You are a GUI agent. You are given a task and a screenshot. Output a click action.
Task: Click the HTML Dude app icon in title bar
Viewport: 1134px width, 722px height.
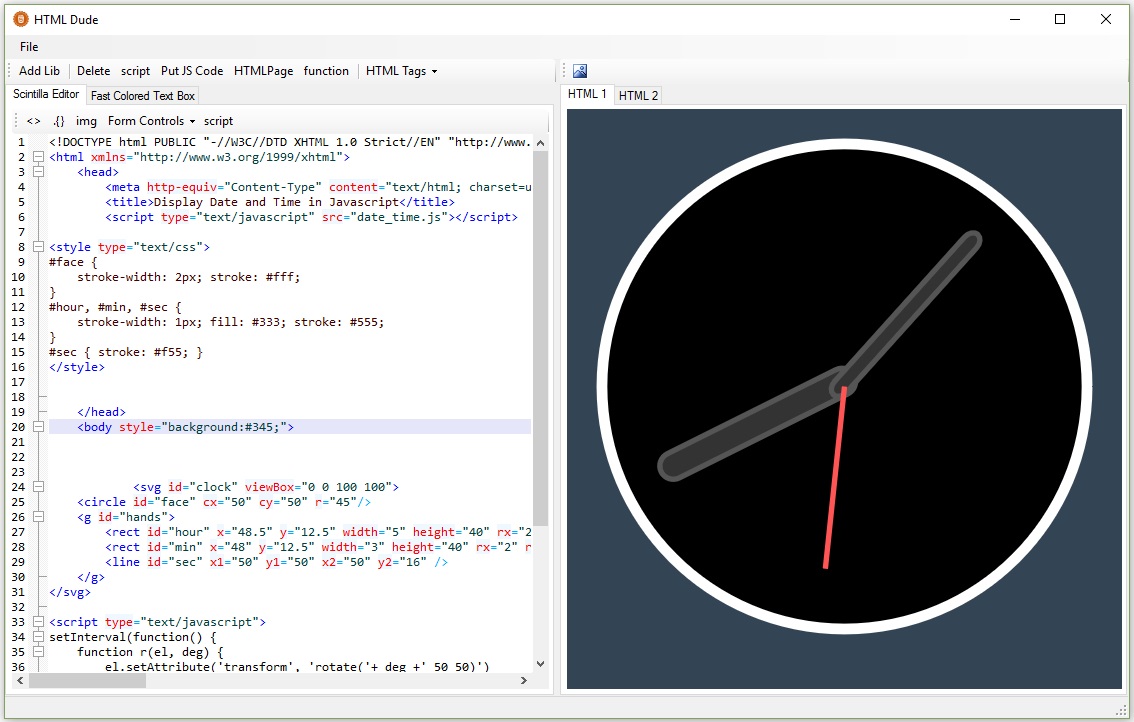(21, 20)
